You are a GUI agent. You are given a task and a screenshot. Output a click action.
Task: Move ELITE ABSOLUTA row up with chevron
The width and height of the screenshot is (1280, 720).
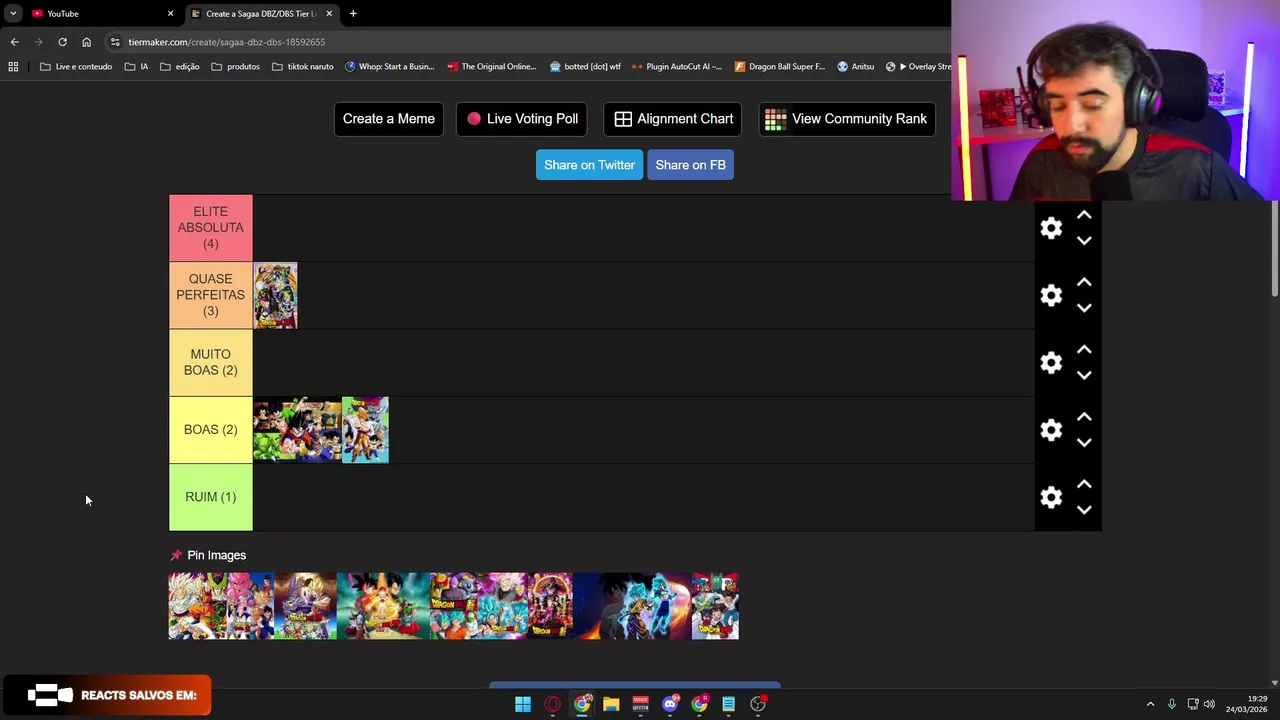(x=1084, y=215)
